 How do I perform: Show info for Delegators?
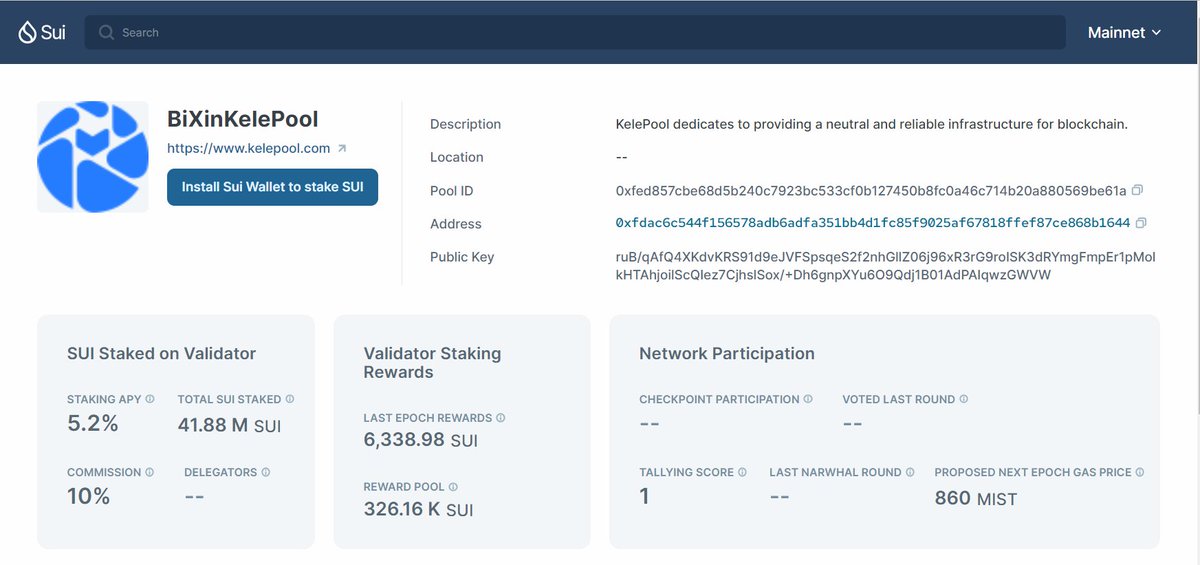click(265, 472)
